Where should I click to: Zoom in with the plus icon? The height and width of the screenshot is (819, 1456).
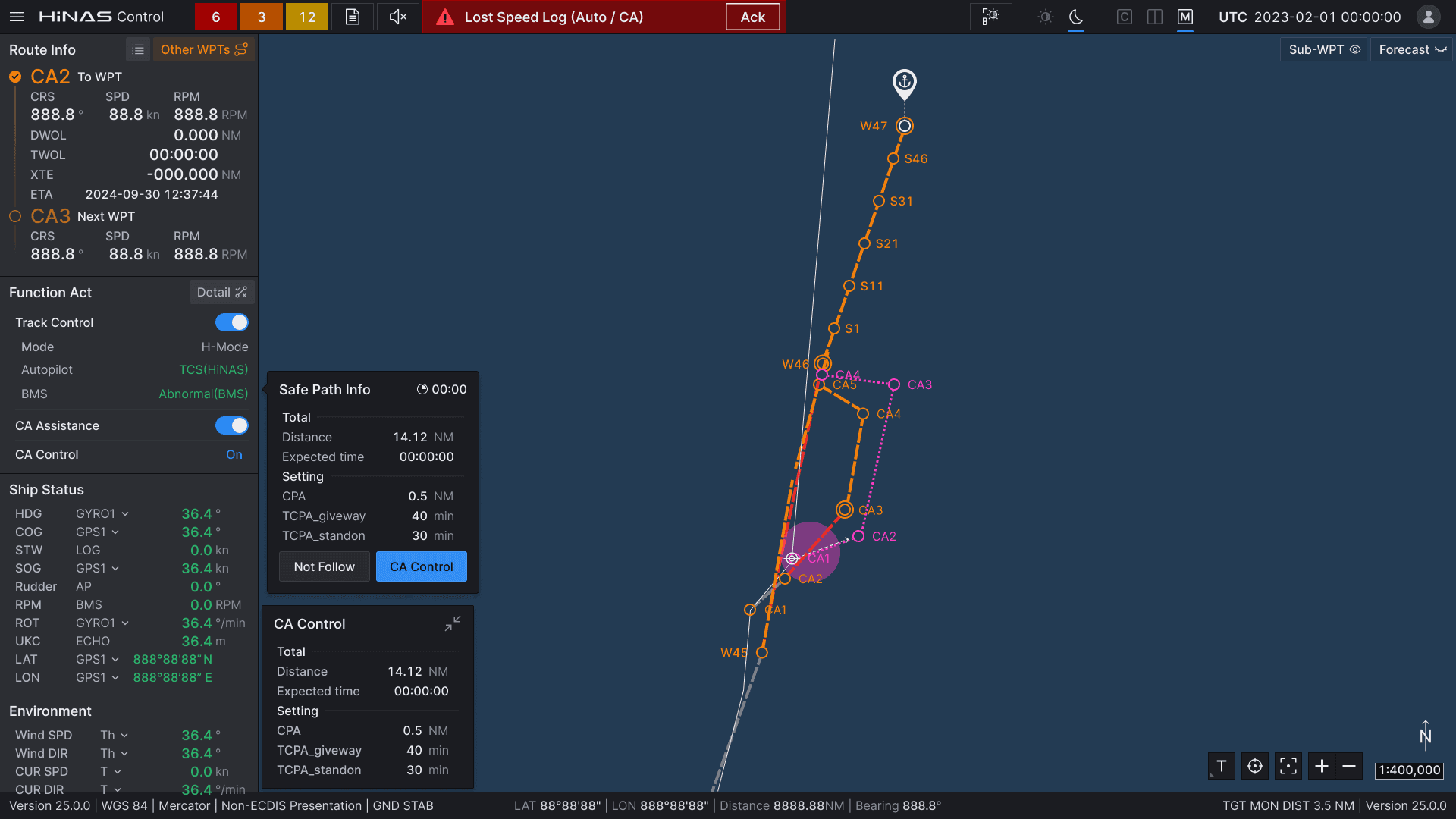(1322, 767)
